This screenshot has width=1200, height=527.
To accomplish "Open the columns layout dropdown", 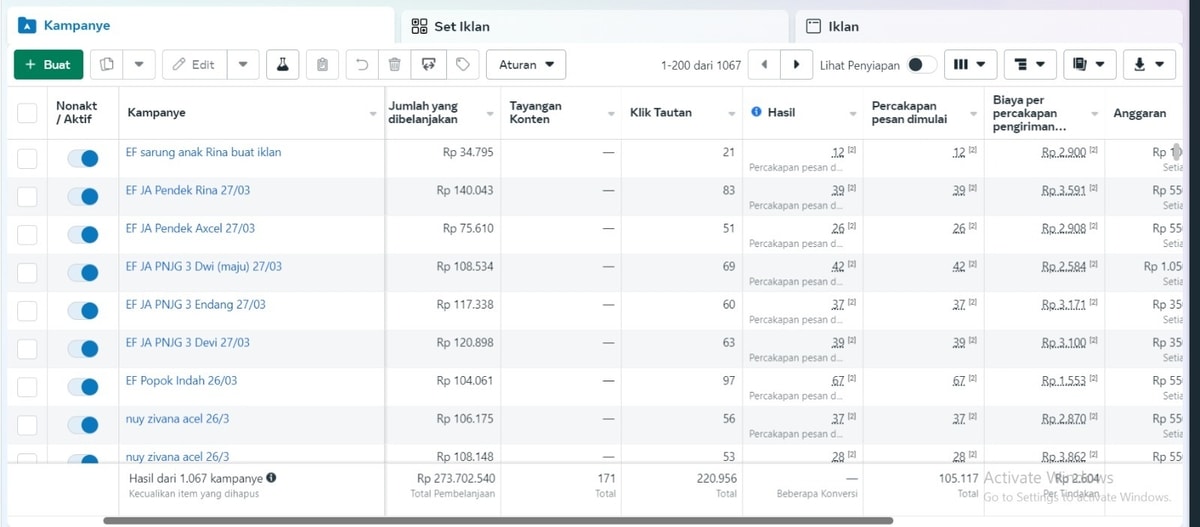I will pos(969,65).
